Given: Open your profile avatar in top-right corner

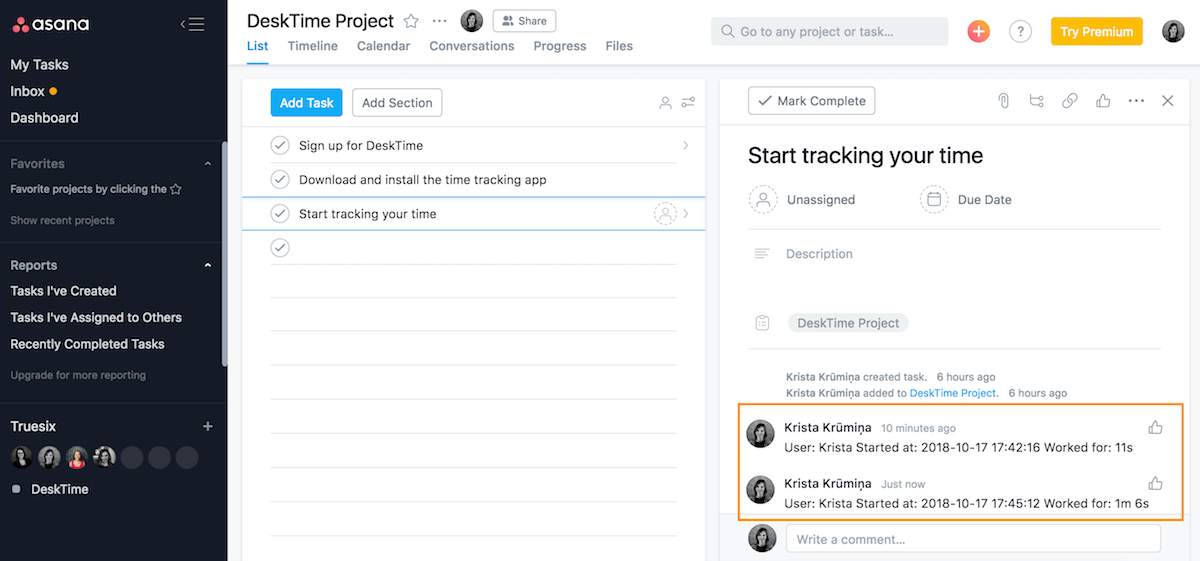Looking at the screenshot, I should click(x=1173, y=31).
